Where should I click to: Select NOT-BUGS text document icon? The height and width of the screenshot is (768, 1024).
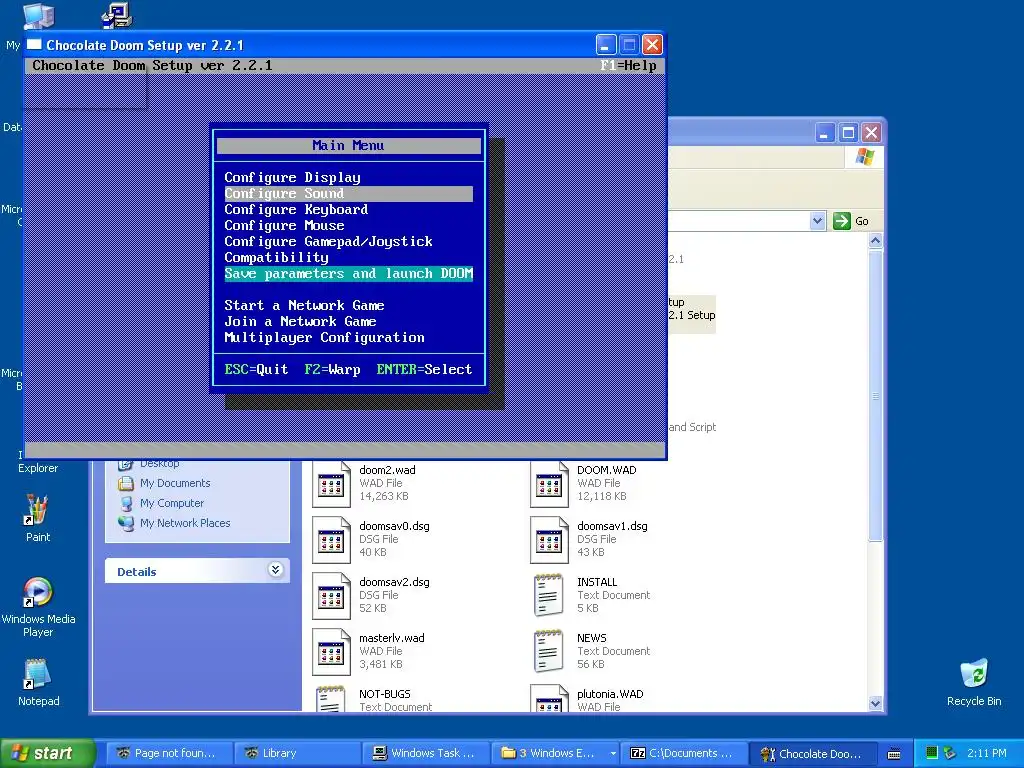click(330, 699)
